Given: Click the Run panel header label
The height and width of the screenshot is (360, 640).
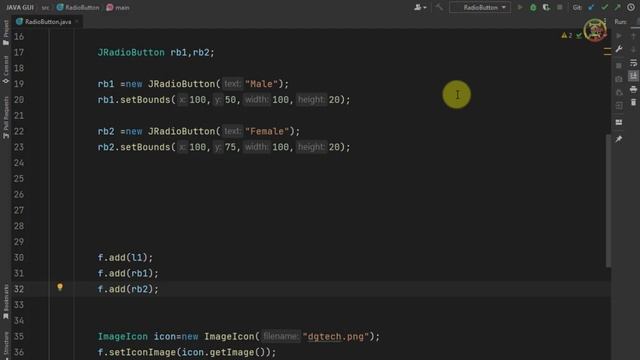Looking at the screenshot, I should pyautogui.click(x=620, y=22).
